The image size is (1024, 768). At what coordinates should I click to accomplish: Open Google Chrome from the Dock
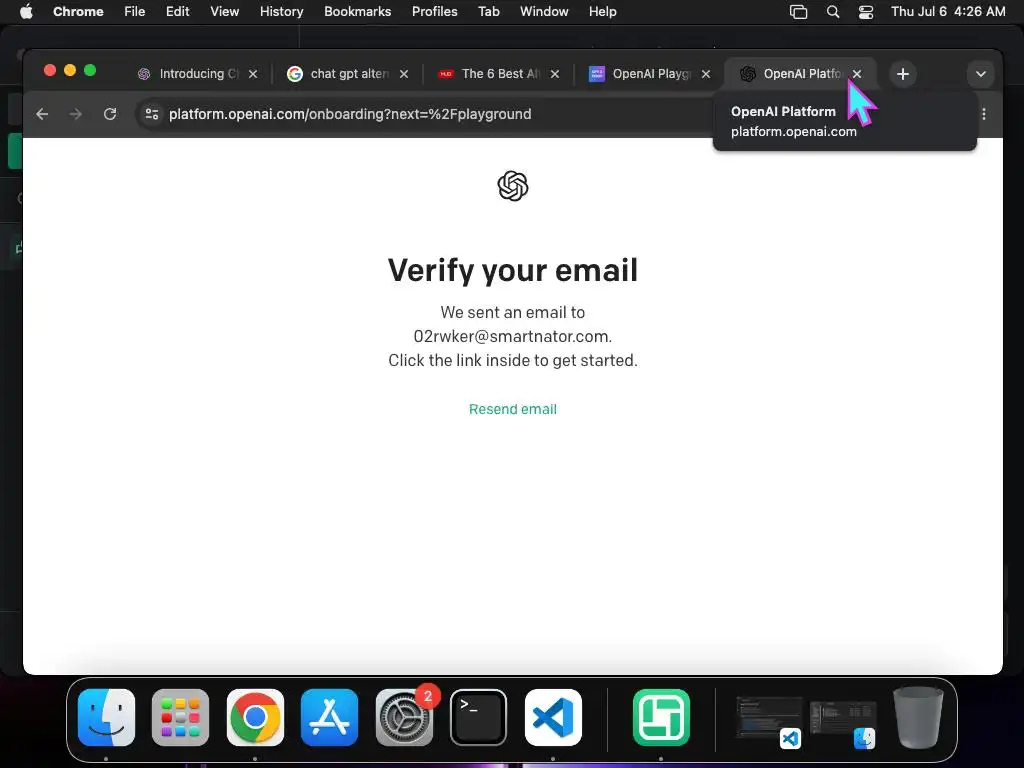[255, 717]
